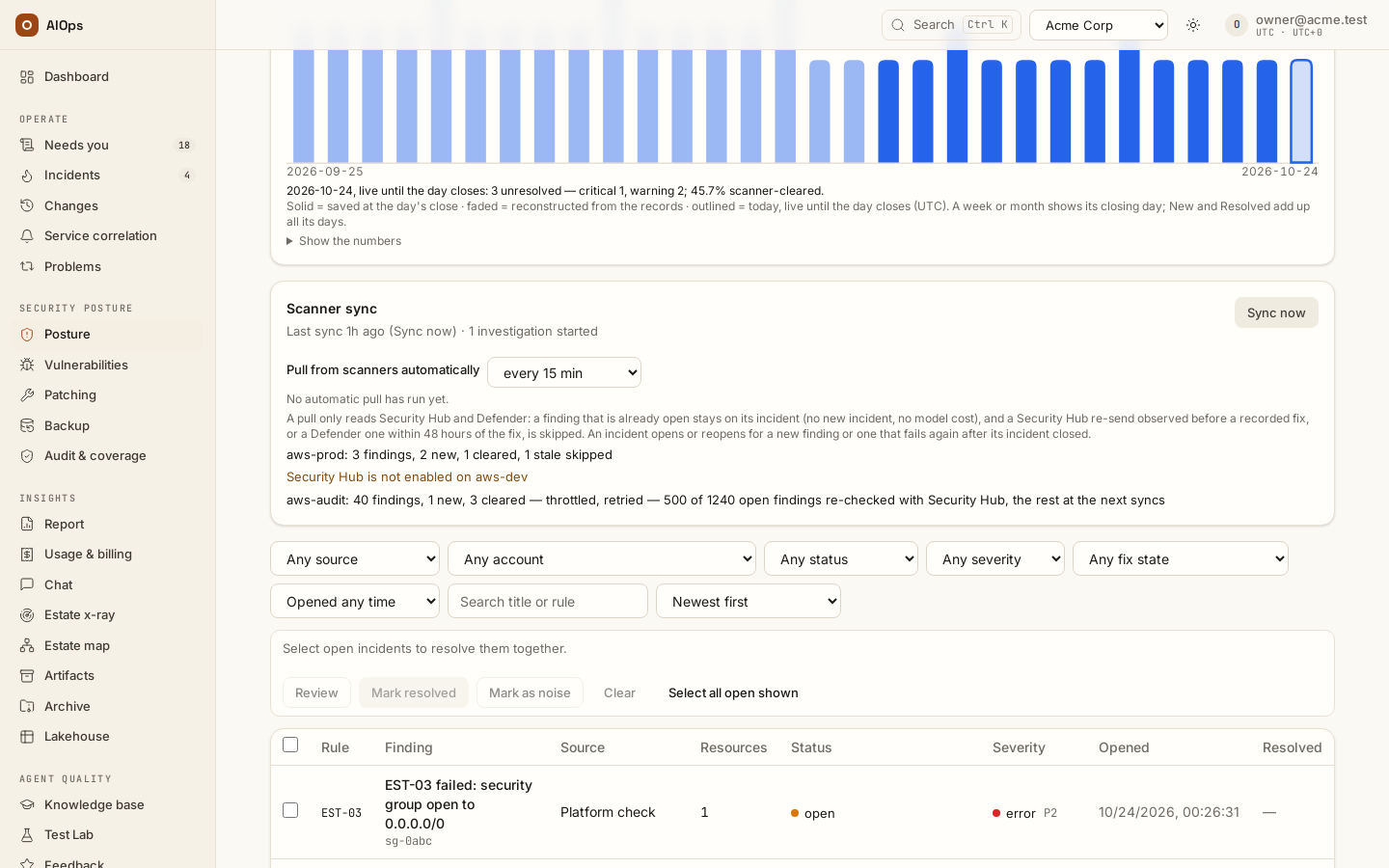Screen dimensions: 1389x868
Task: Open the Vulnerabilities menu item
Action: (x=108, y=366)
